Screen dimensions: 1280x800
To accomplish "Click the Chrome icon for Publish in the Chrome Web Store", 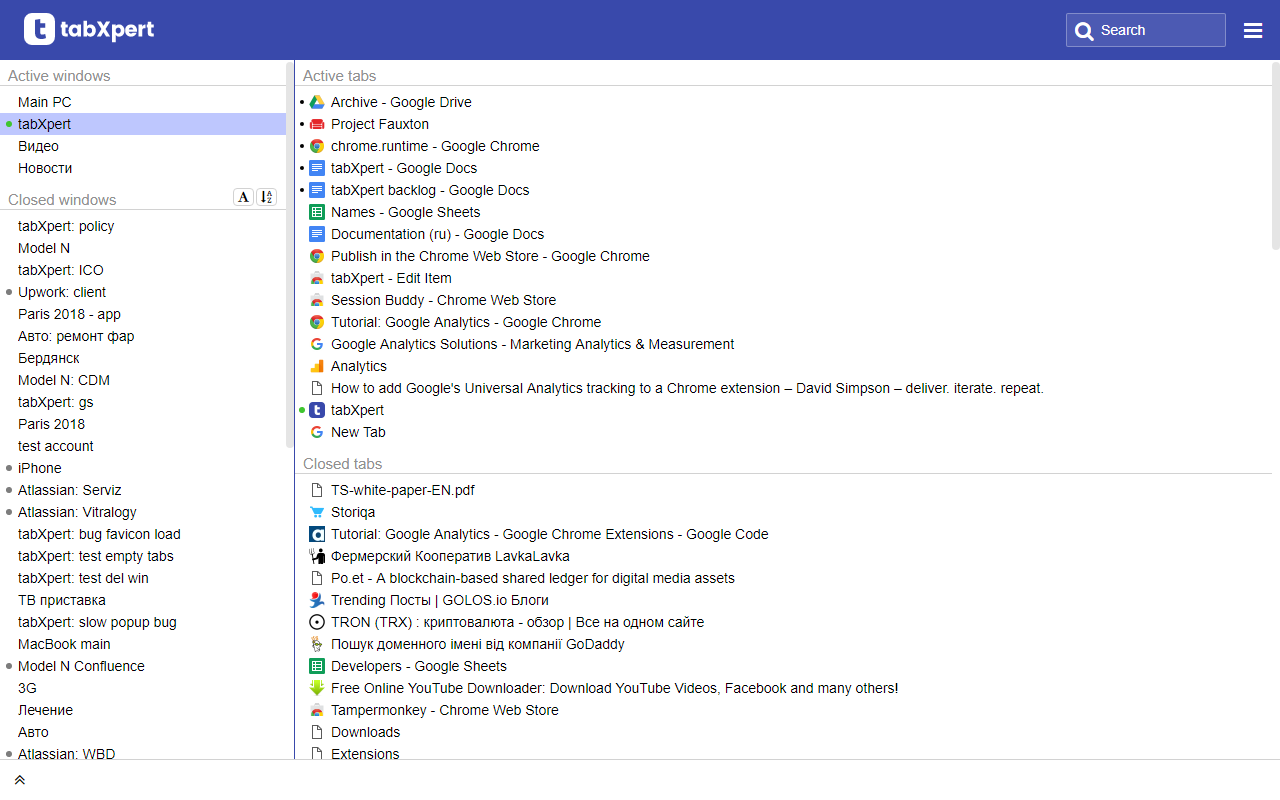I will pyautogui.click(x=317, y=256).
